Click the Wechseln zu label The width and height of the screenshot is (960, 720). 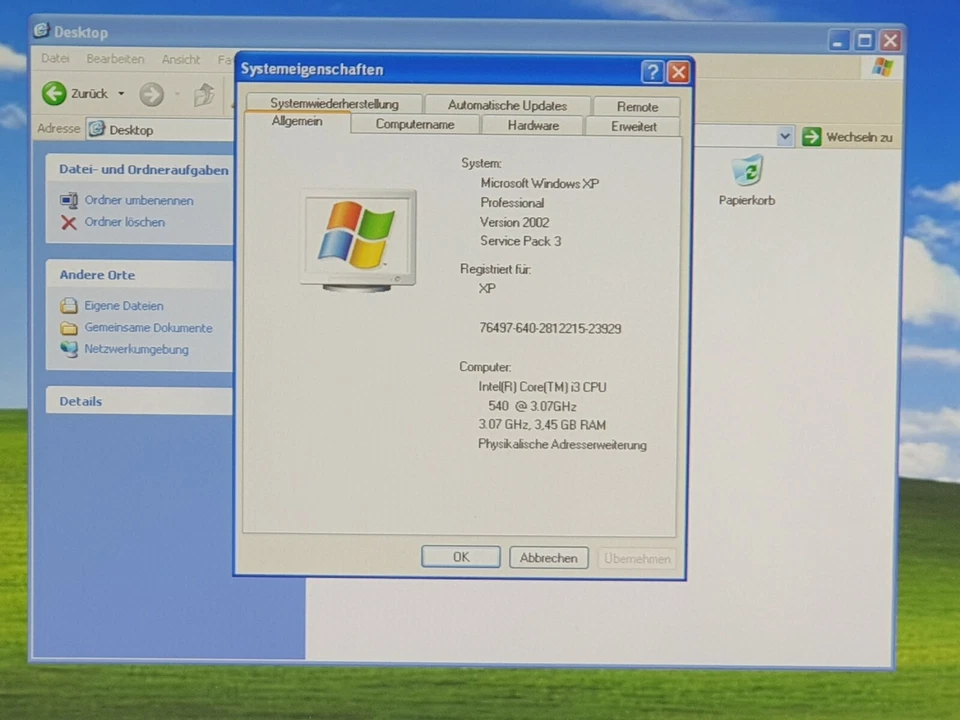pos(859,137)
